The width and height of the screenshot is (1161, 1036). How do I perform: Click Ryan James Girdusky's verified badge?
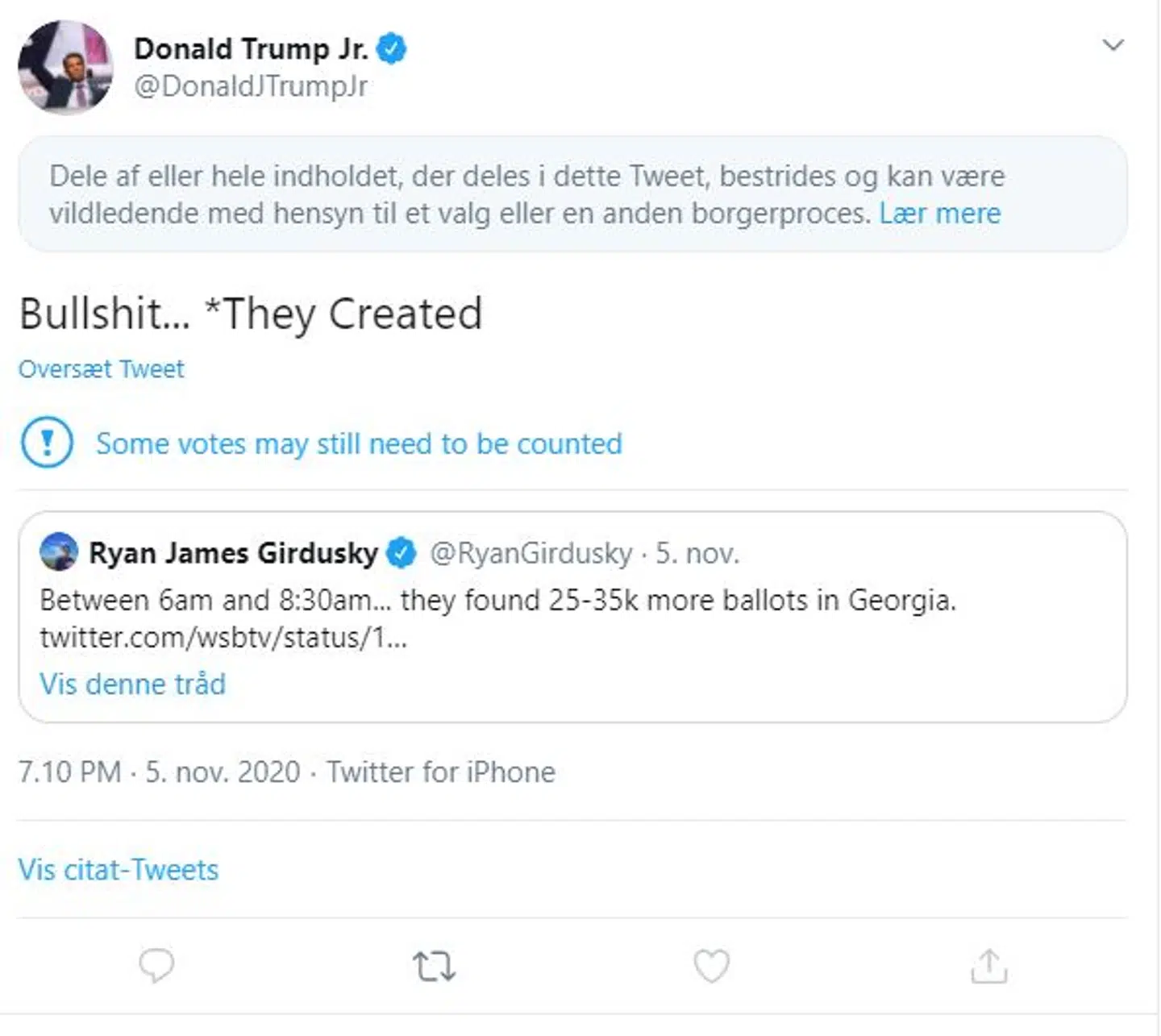401,553
